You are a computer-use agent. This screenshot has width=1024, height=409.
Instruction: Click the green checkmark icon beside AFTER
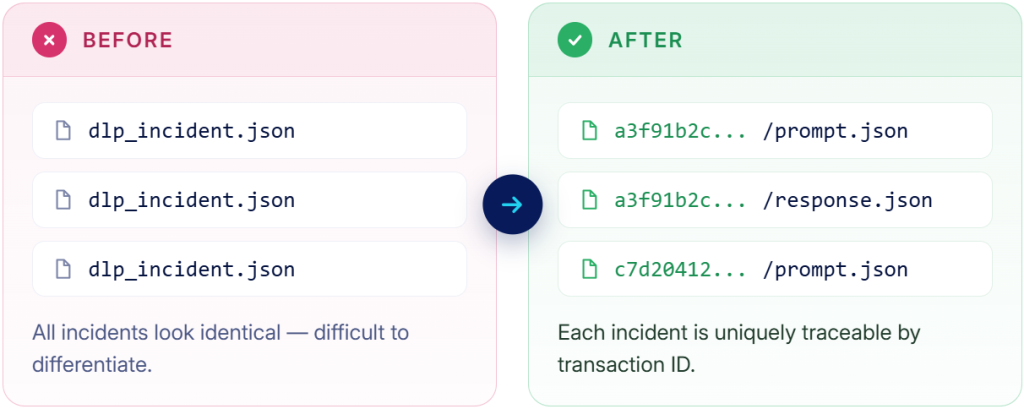pyautogui.click(x=575, y=40)
